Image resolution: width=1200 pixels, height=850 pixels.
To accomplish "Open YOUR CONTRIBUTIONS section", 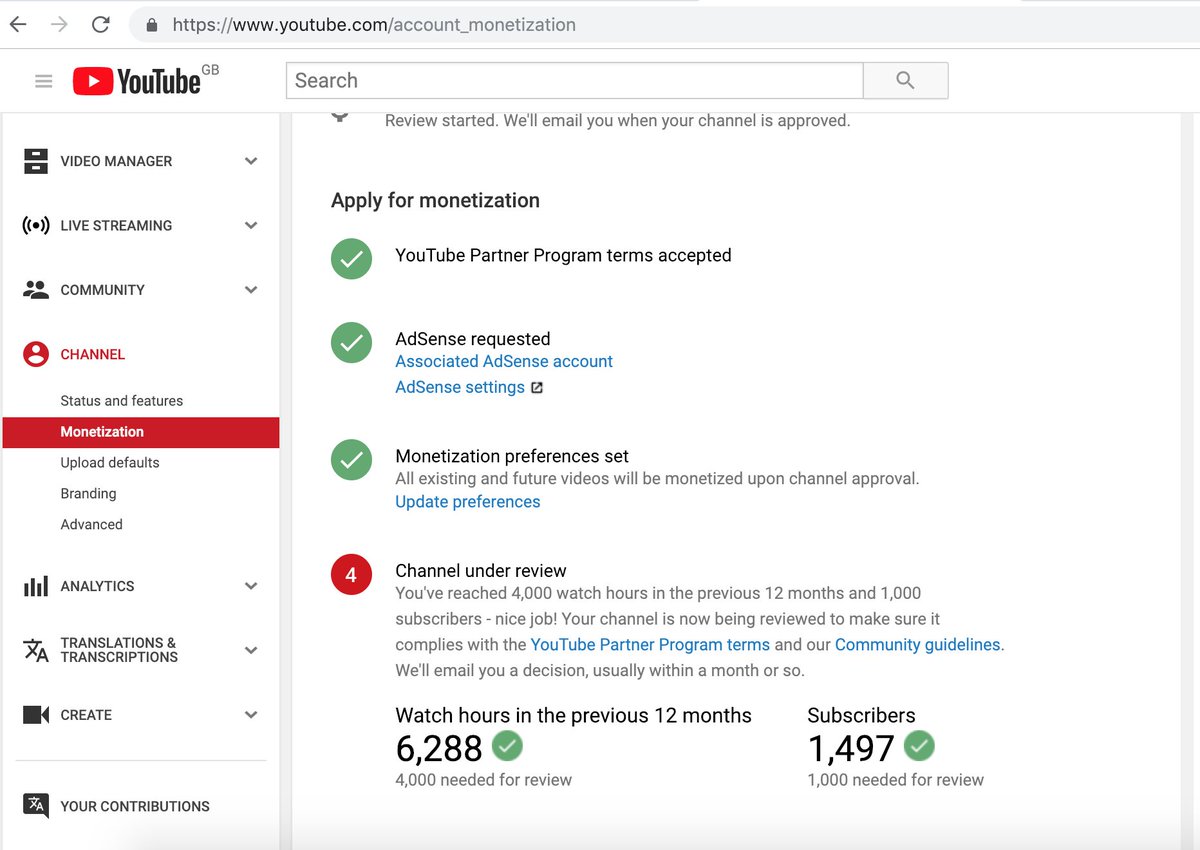I will click(x=135, y=807).
